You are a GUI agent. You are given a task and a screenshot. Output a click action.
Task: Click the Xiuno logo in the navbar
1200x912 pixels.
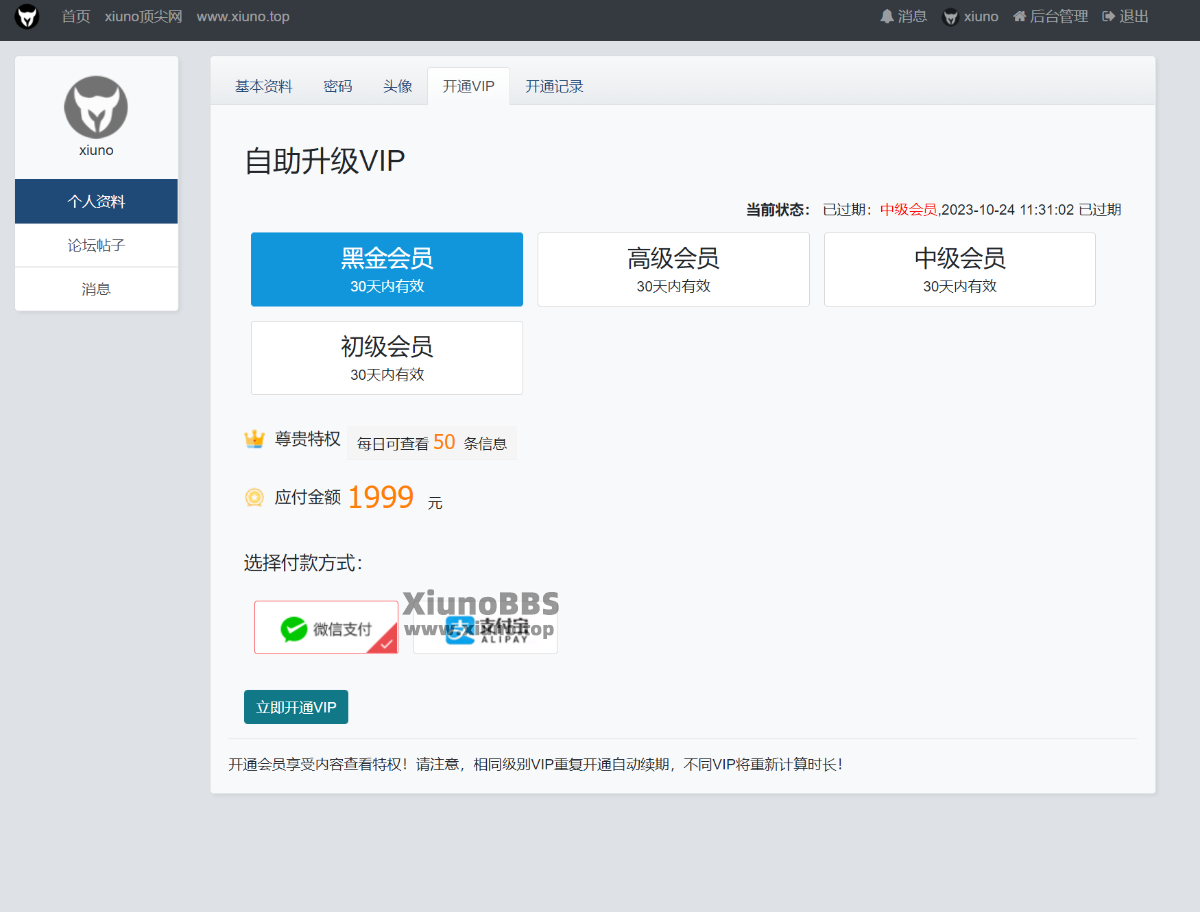click(x=27, y=17)
